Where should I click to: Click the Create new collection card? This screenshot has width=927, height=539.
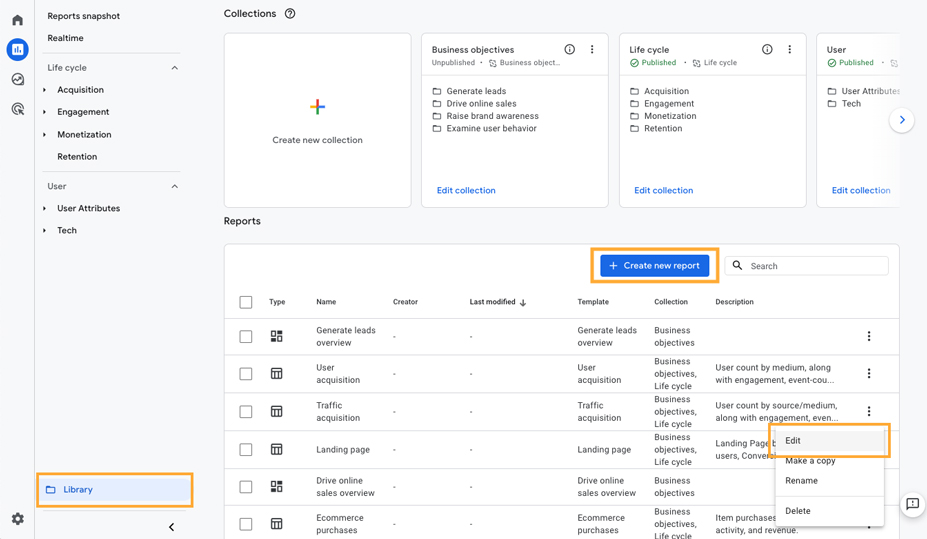pos(317,120)
